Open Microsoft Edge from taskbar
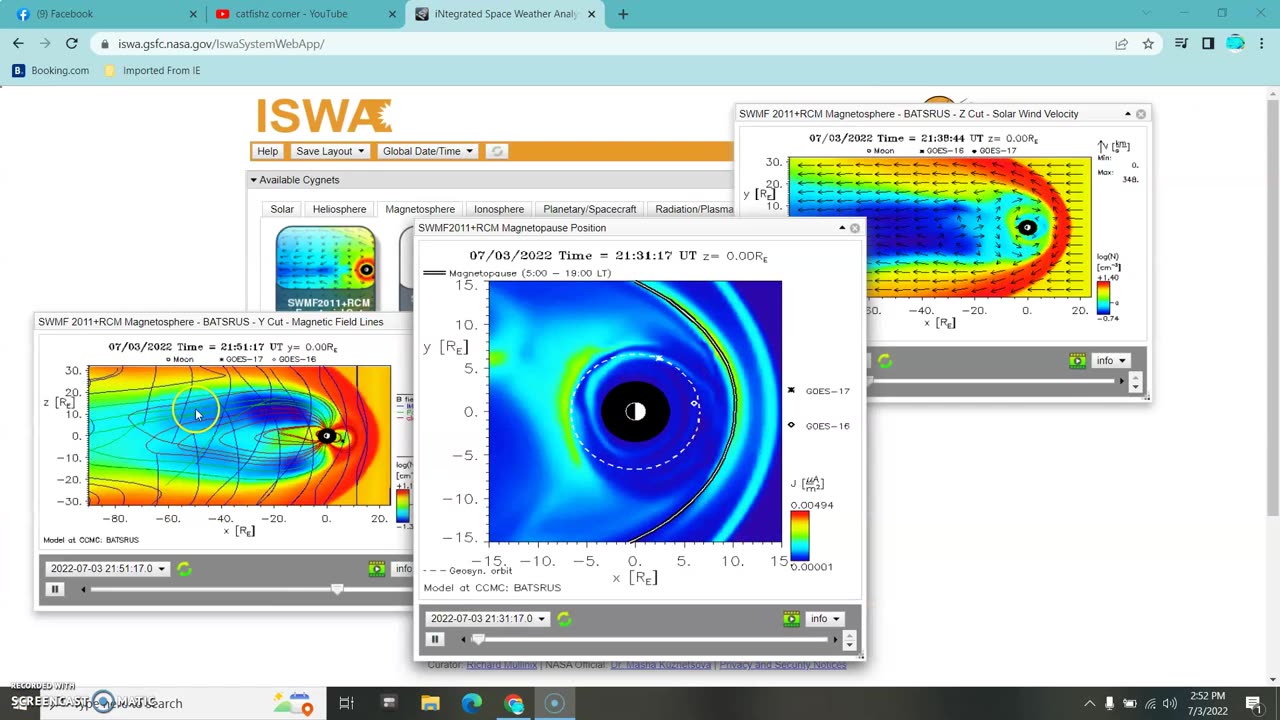The width and height of the screenshot is (1280, 720). [472, 703]
